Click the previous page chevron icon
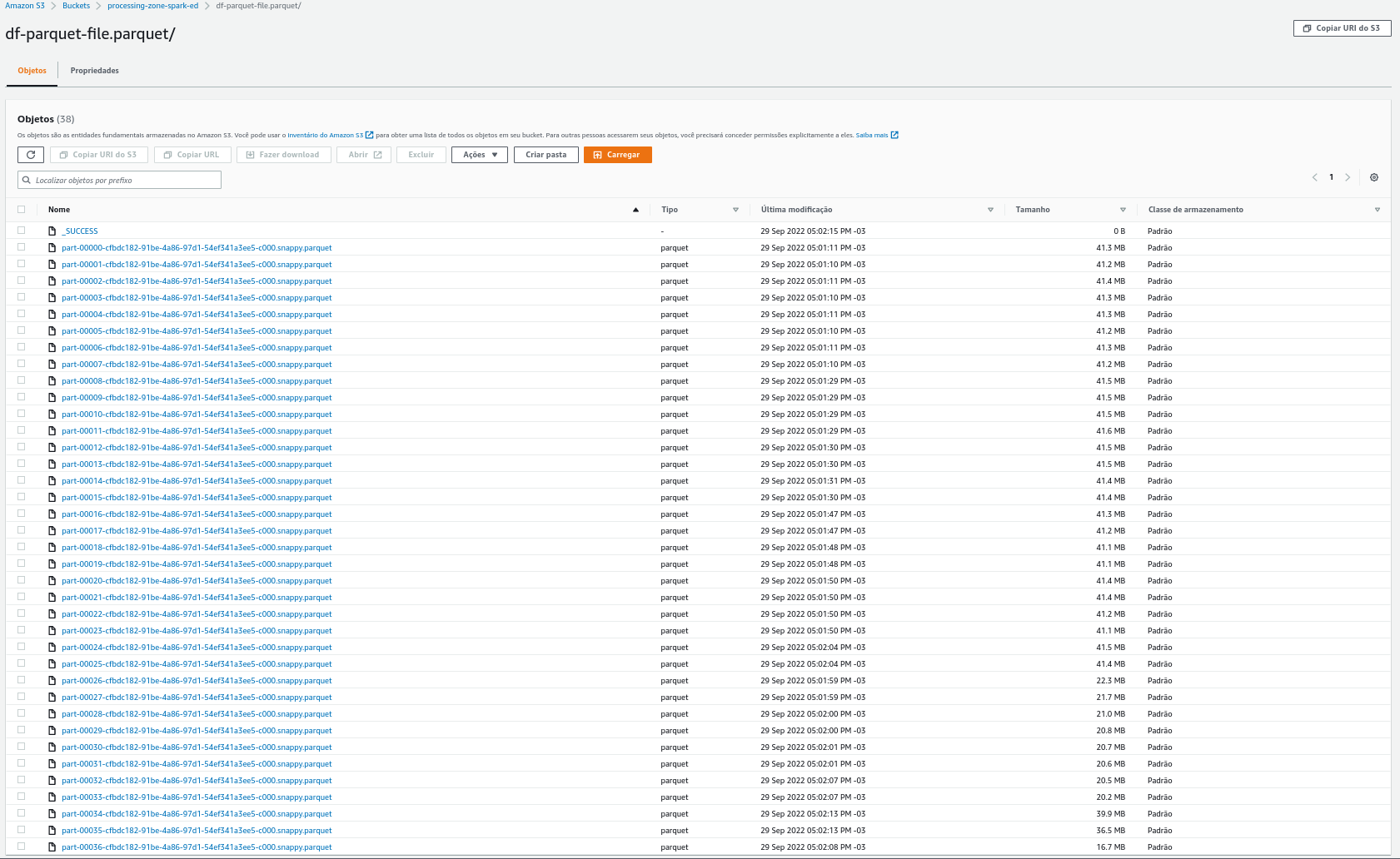This screenshot has width=1400, height=859. [x=1314, y=177]
